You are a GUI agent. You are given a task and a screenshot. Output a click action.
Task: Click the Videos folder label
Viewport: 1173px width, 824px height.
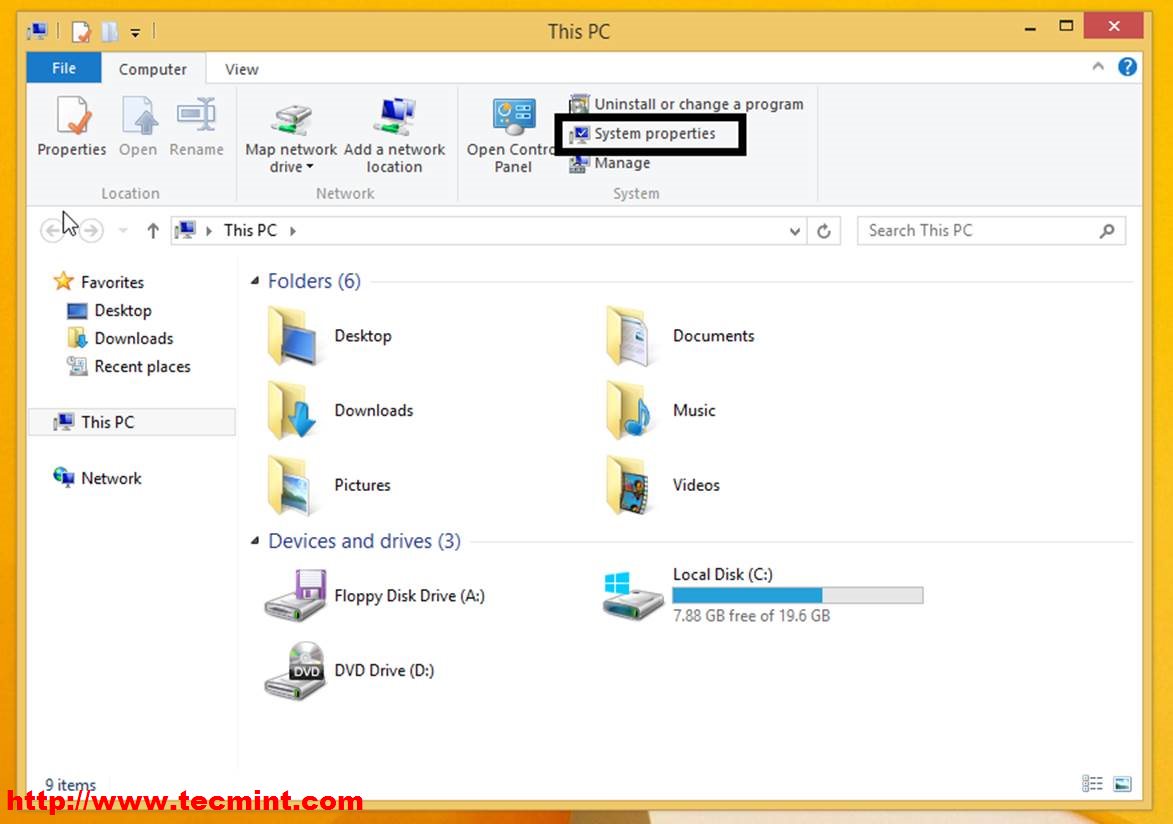click(x=696, y=485)
